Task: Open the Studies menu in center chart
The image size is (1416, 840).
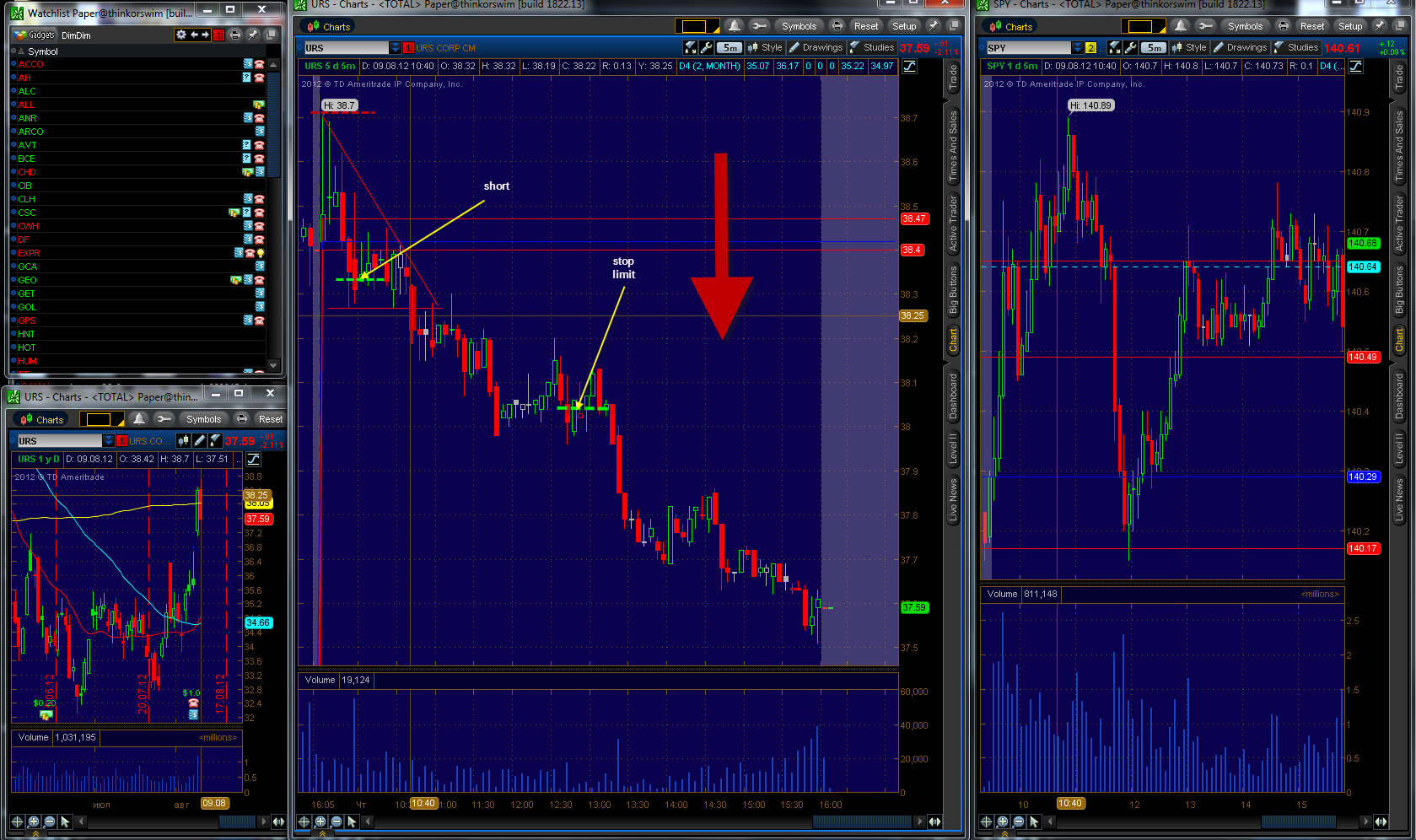Action: pos(872,48)
